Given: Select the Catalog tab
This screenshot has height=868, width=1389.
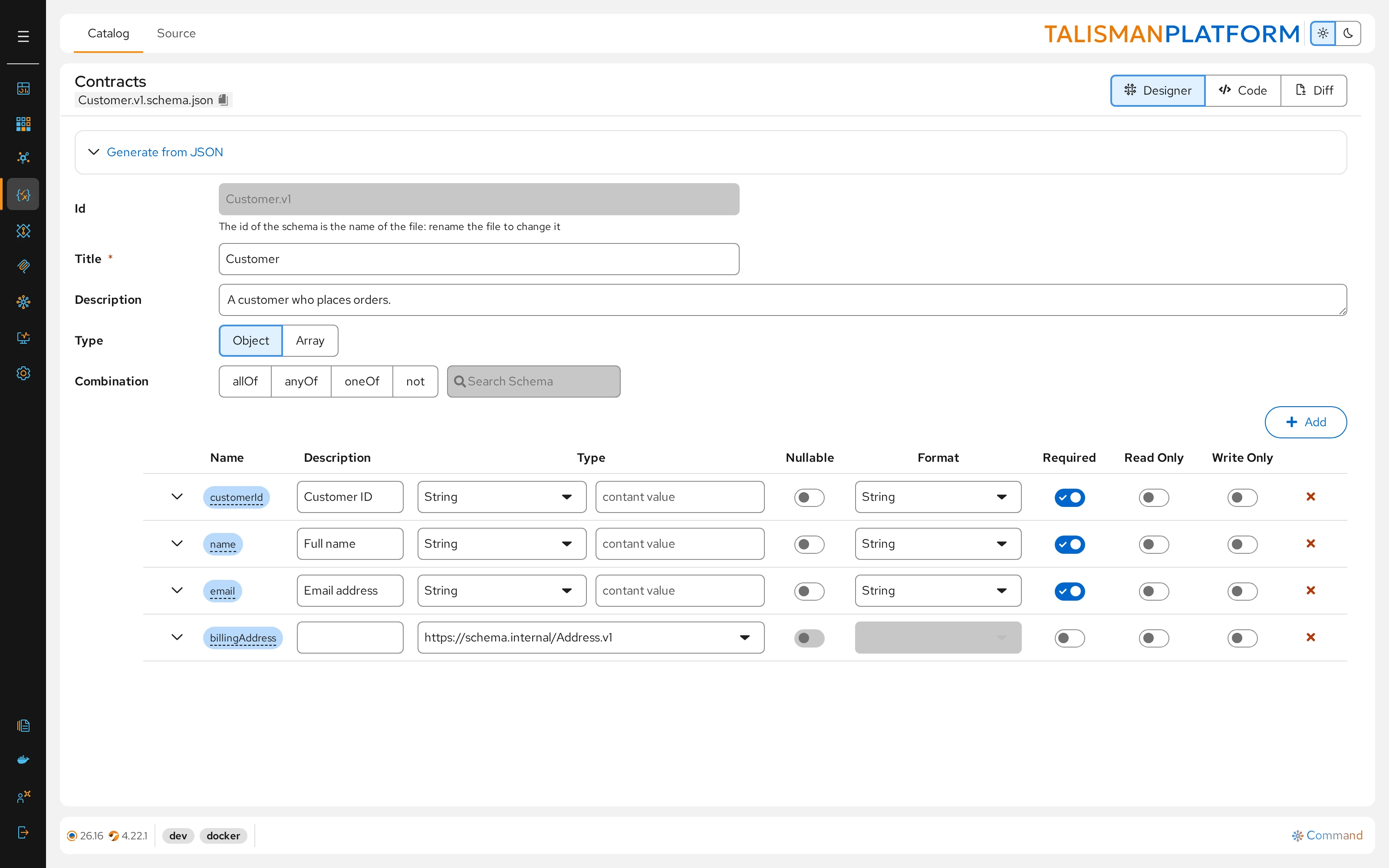Looking at the screenshot, I should 109,33.
